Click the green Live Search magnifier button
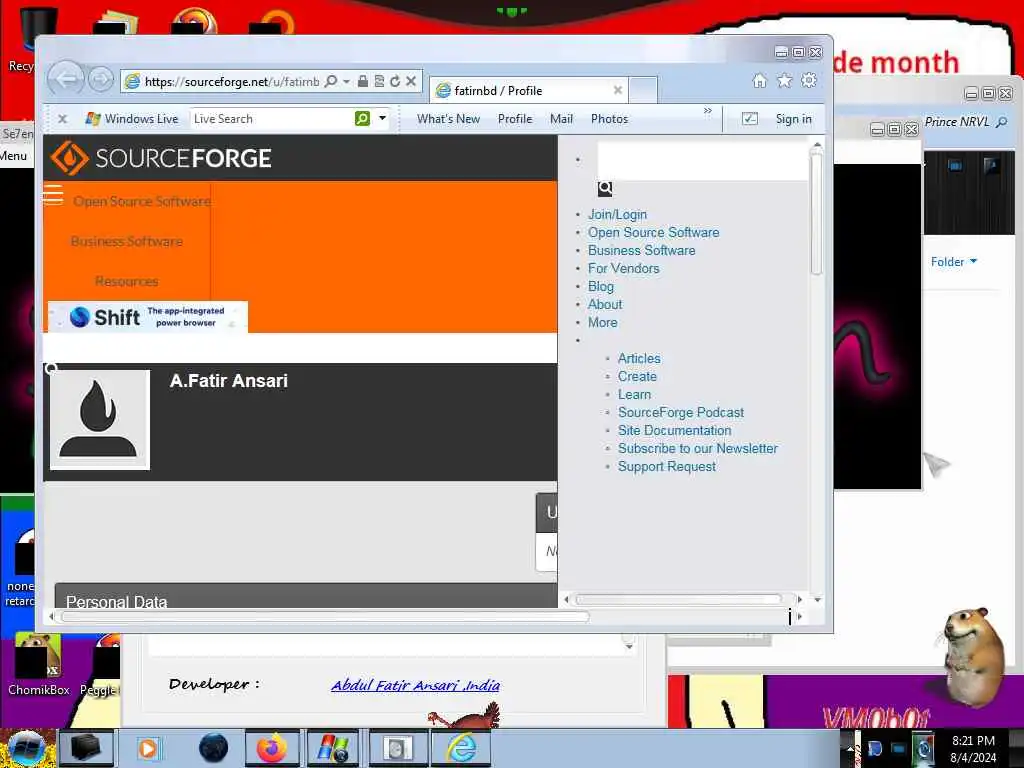 [362, 118]
